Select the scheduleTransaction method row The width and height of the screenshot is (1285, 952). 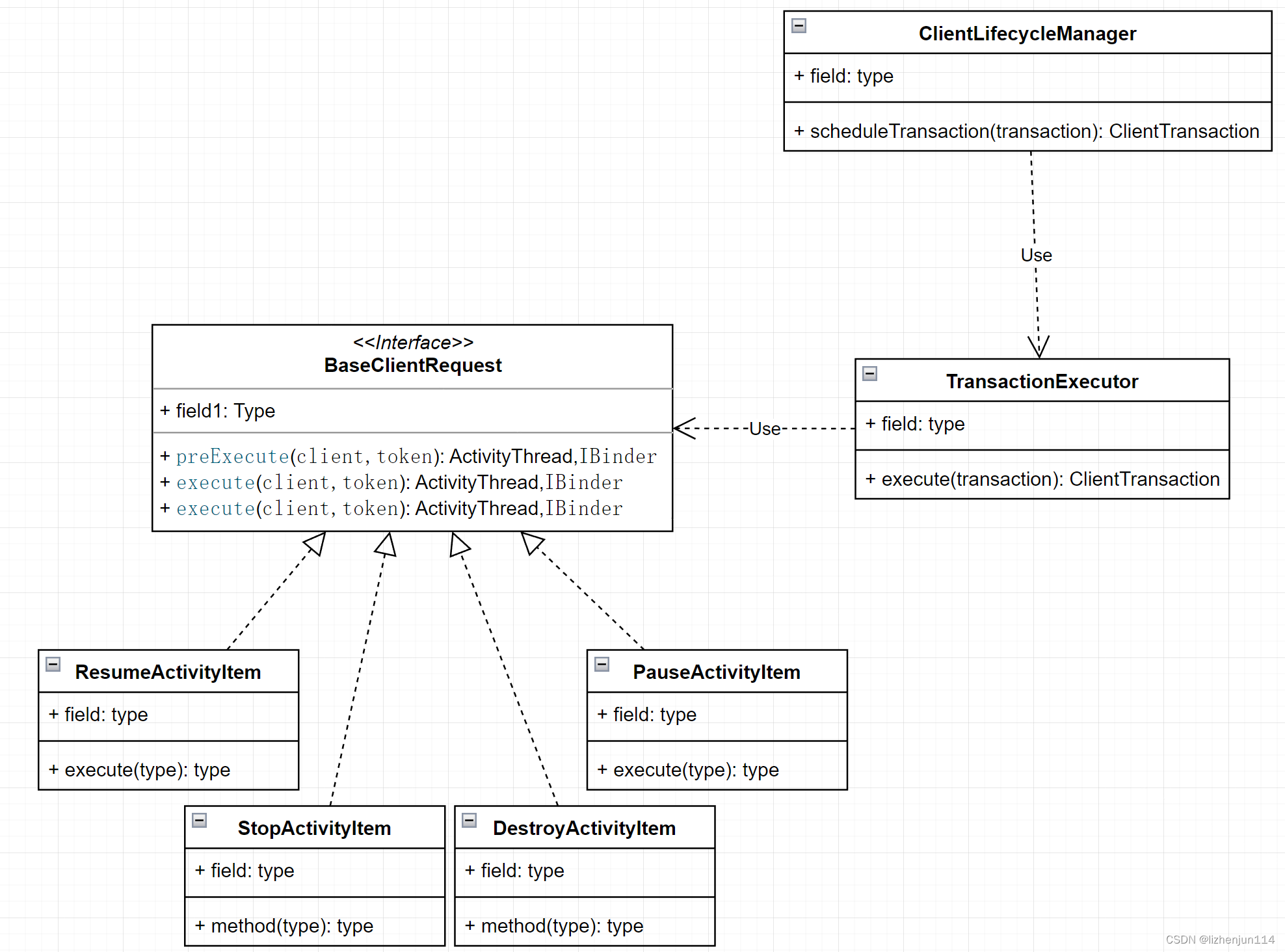[x=1026, y=131]
